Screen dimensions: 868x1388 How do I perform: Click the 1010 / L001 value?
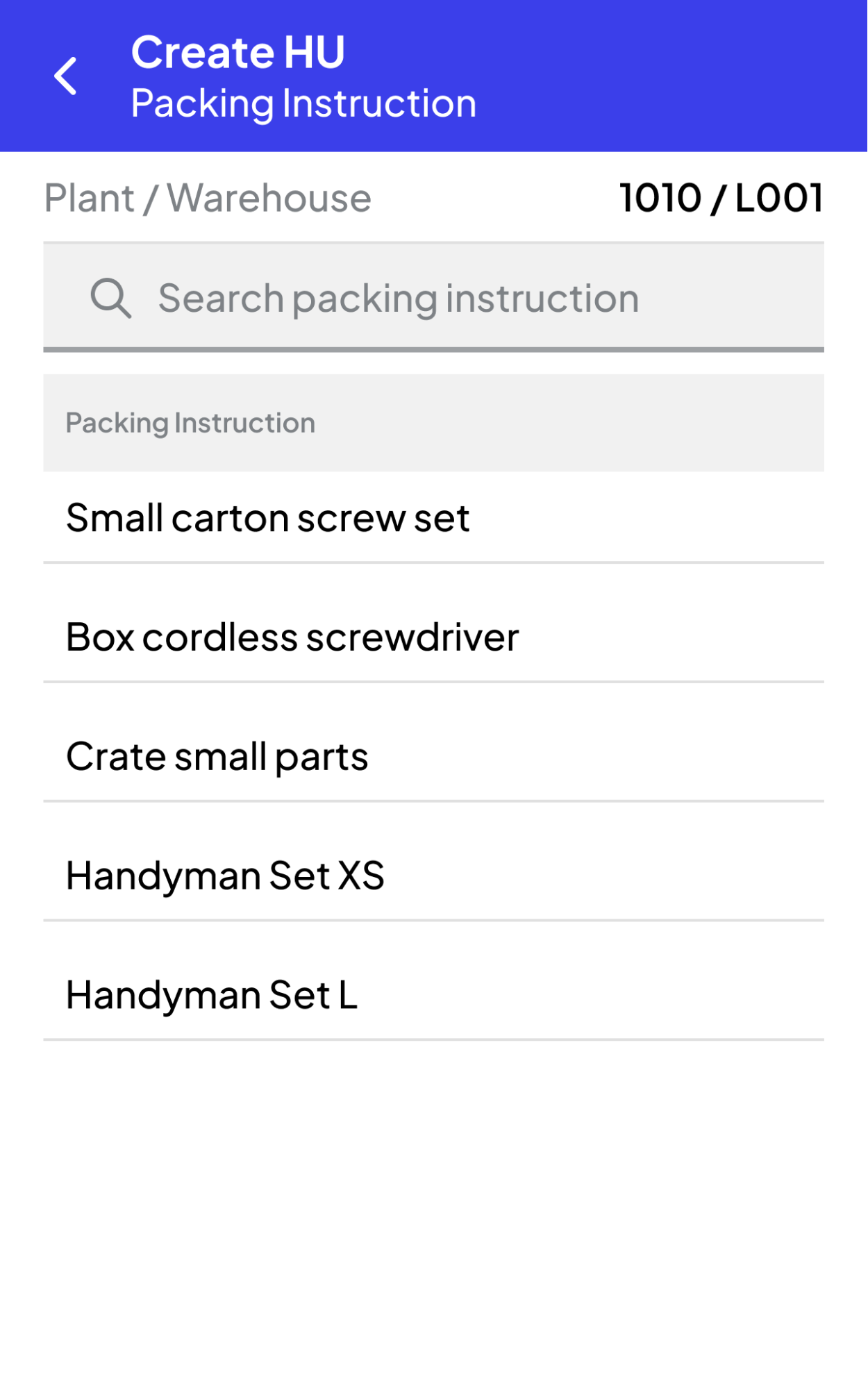tap(721, 198)
